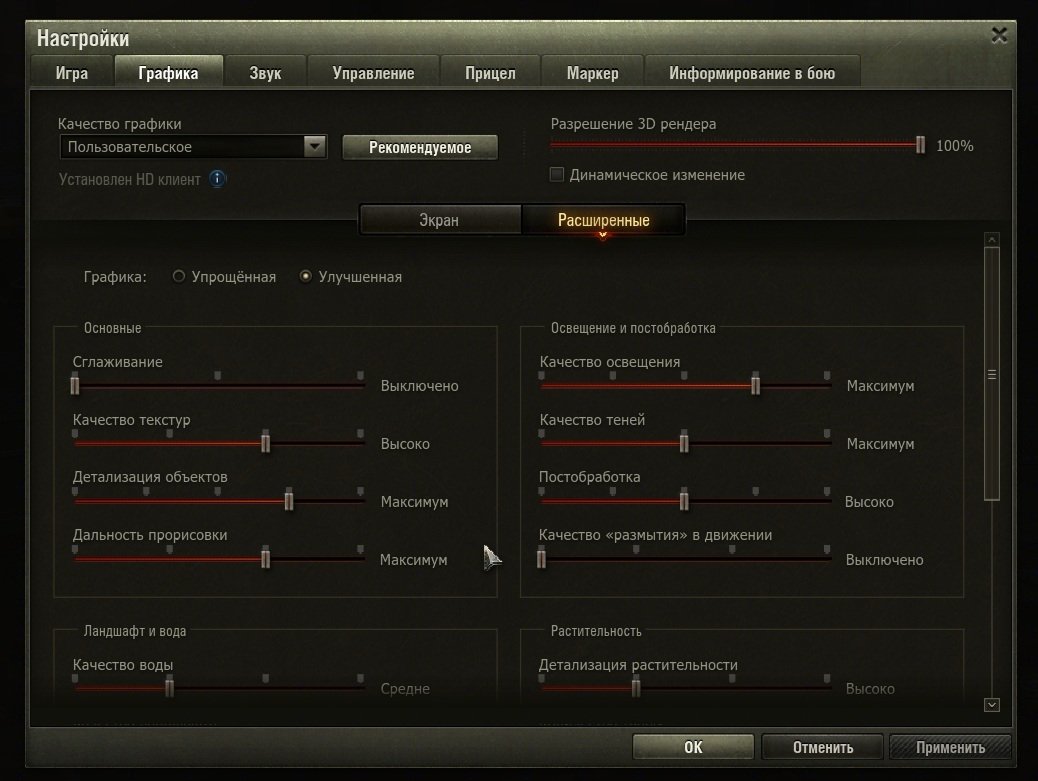
Task: Enable the Динамическое изменение checkbox
Action: point(557,175)
